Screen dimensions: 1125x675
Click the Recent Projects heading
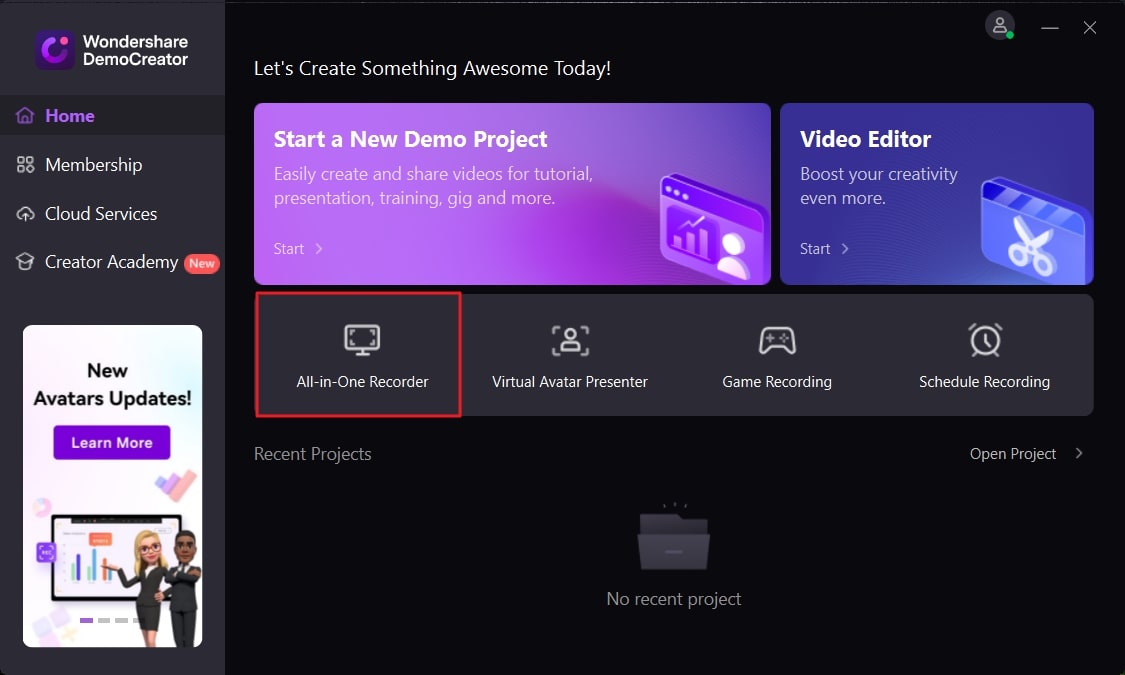pos(313,454)
